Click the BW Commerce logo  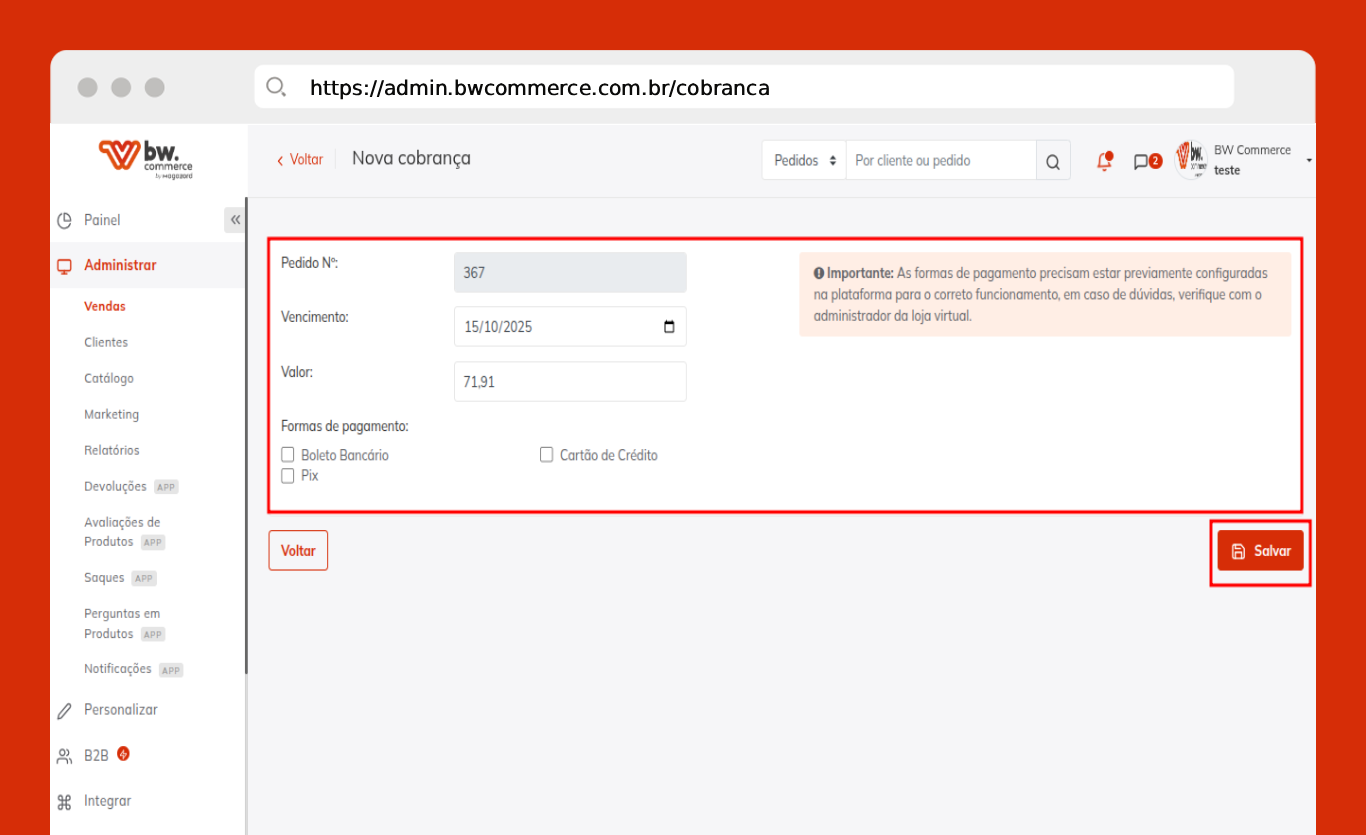[x=146, y=159]
